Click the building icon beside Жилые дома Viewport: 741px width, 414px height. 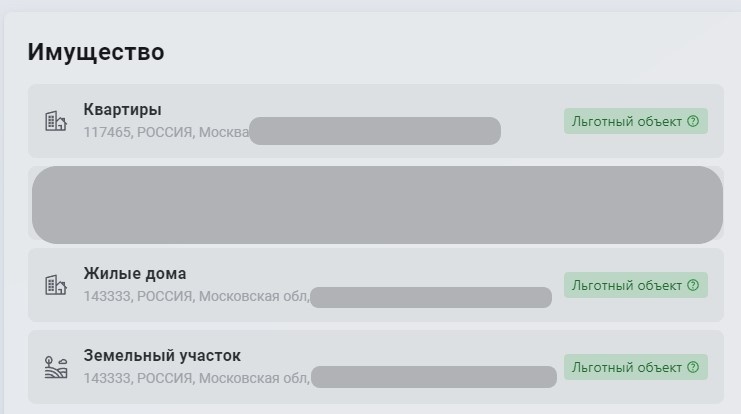click(x=56, y=285)
